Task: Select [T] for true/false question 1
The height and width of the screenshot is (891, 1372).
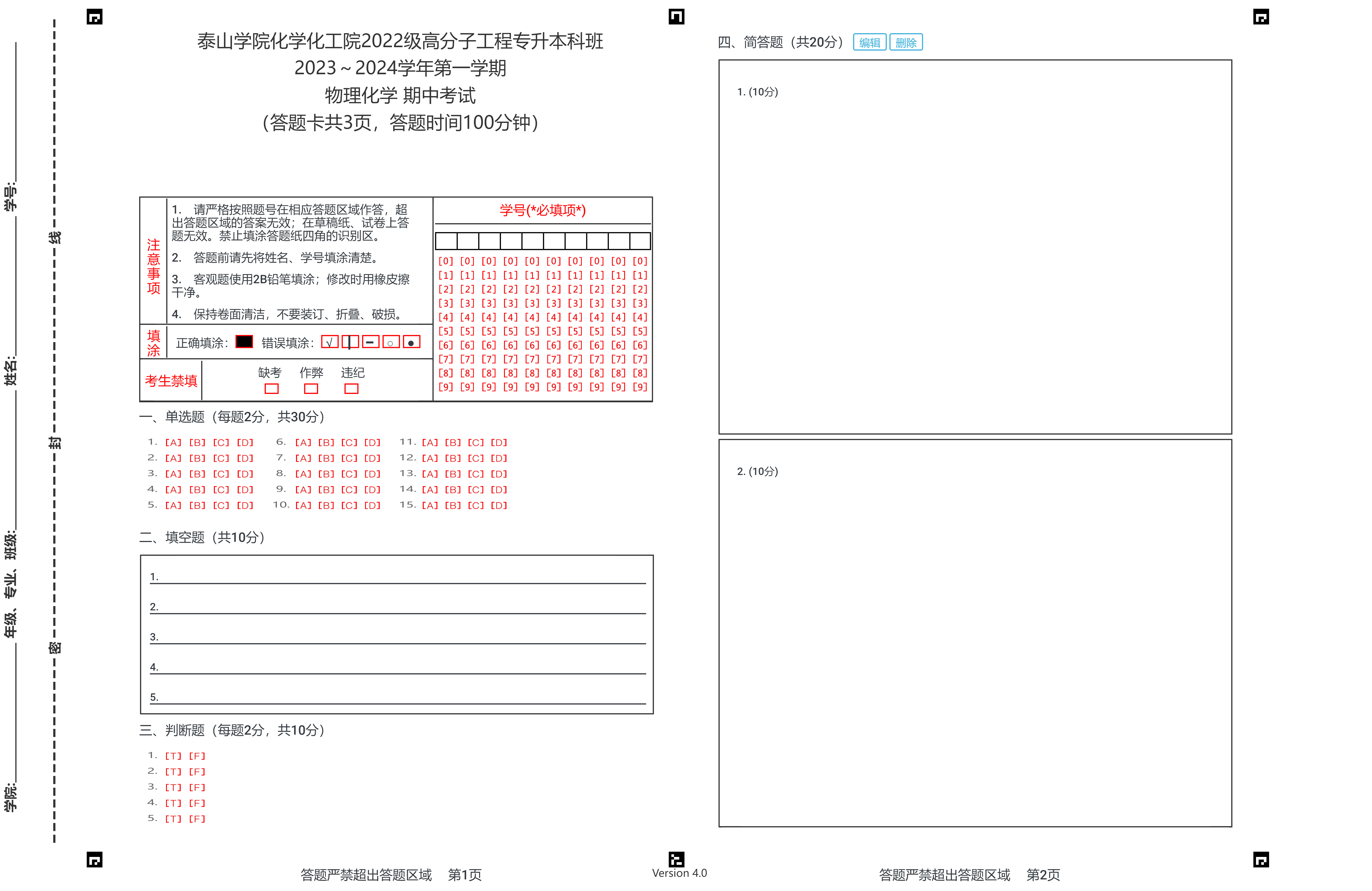Action: tap(173, 756)
